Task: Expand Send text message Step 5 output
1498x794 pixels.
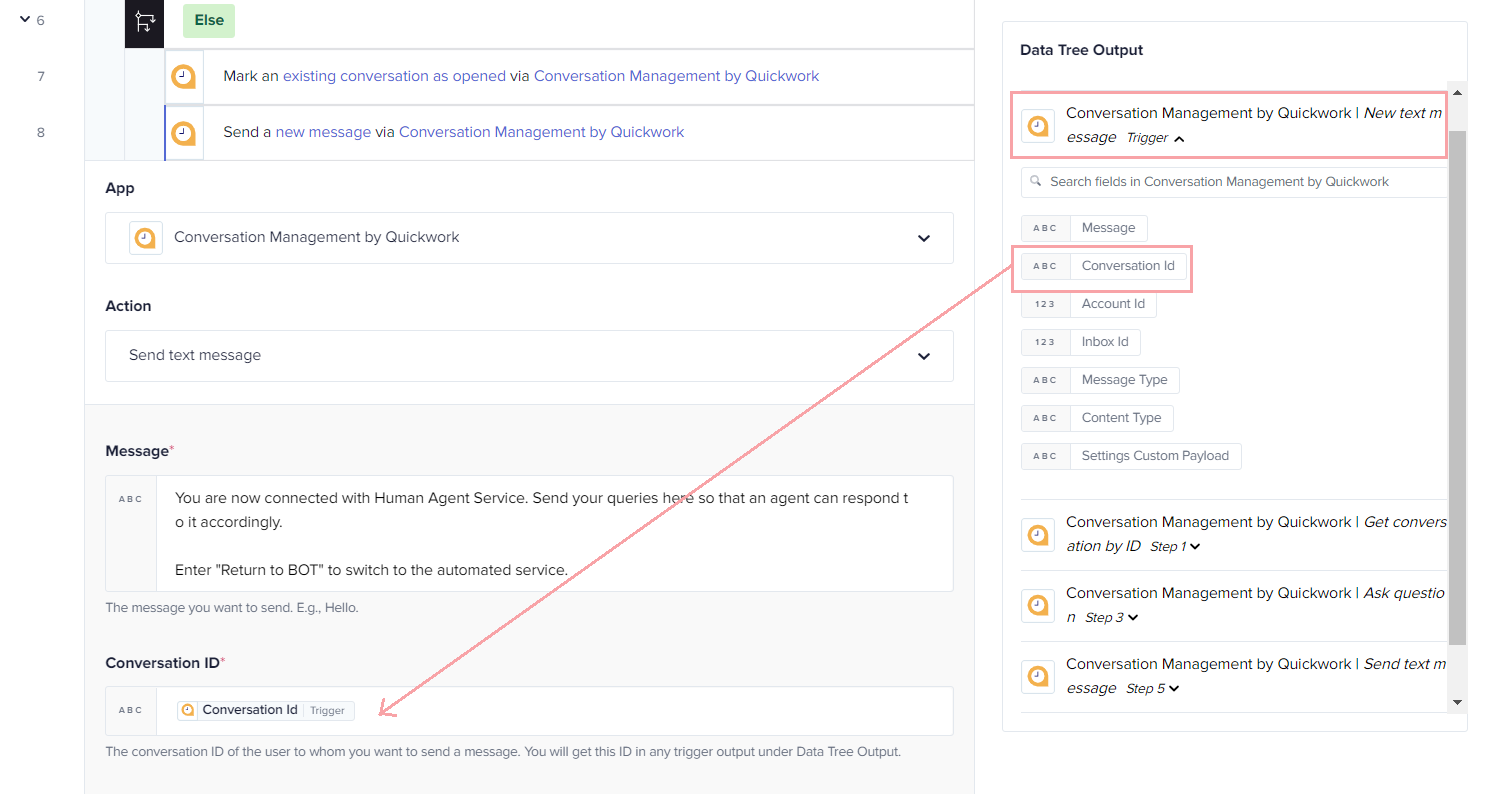Action: click(x=1174, y=689)
